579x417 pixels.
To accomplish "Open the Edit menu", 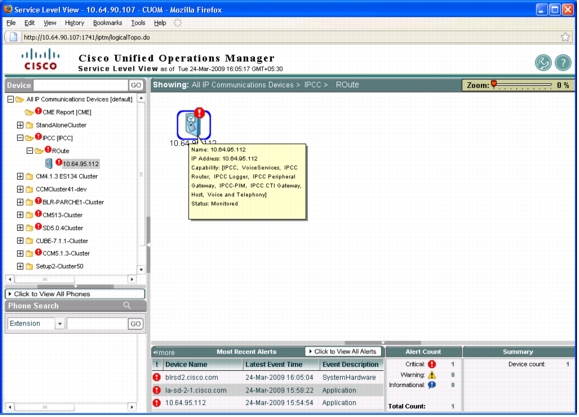I will pyautogui.click(x=30, y=23).
